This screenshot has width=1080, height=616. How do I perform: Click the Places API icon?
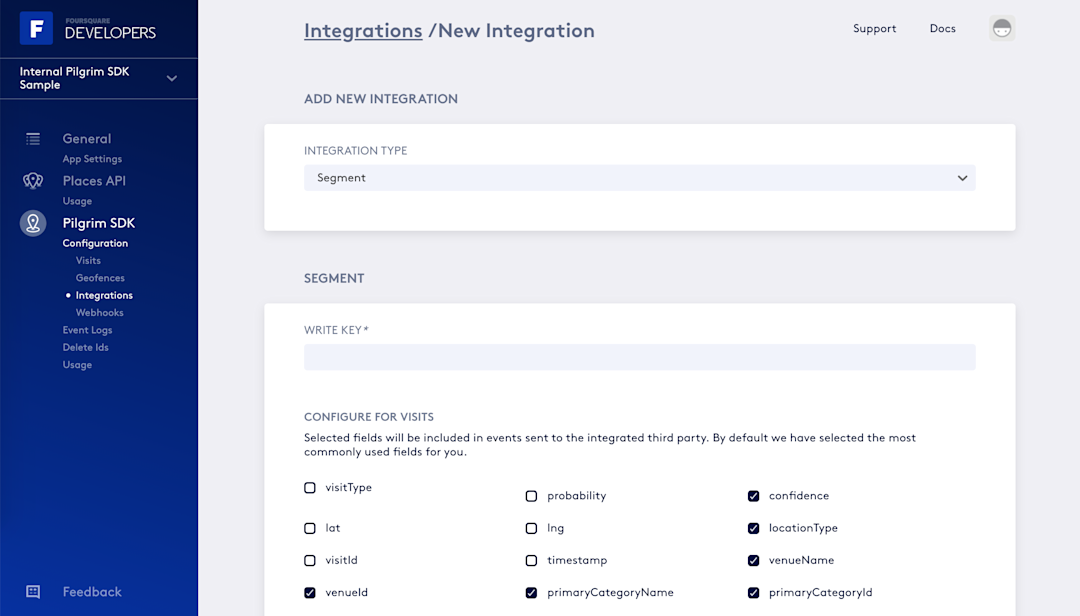pyautogui.click(x=33, y=181)
